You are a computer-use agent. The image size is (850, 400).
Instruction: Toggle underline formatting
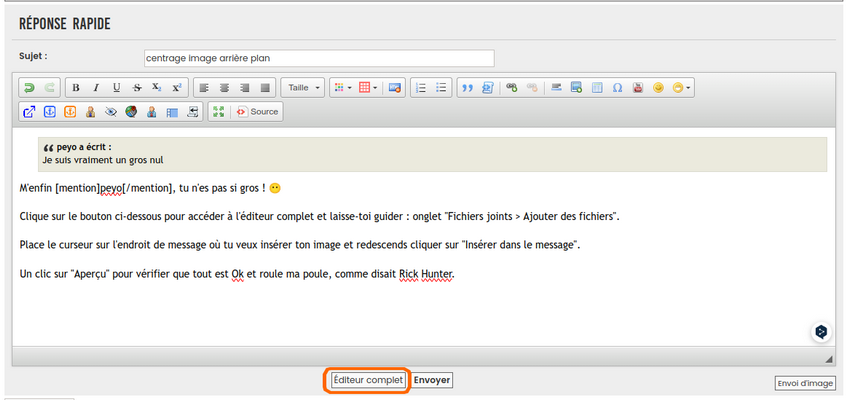coord(116,88)
